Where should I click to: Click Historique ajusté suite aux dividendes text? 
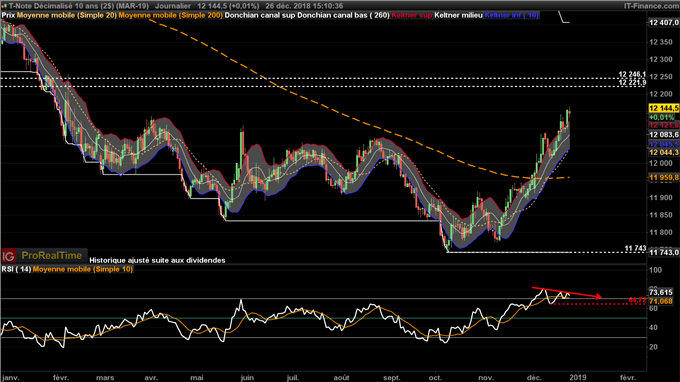click(157, 261)
